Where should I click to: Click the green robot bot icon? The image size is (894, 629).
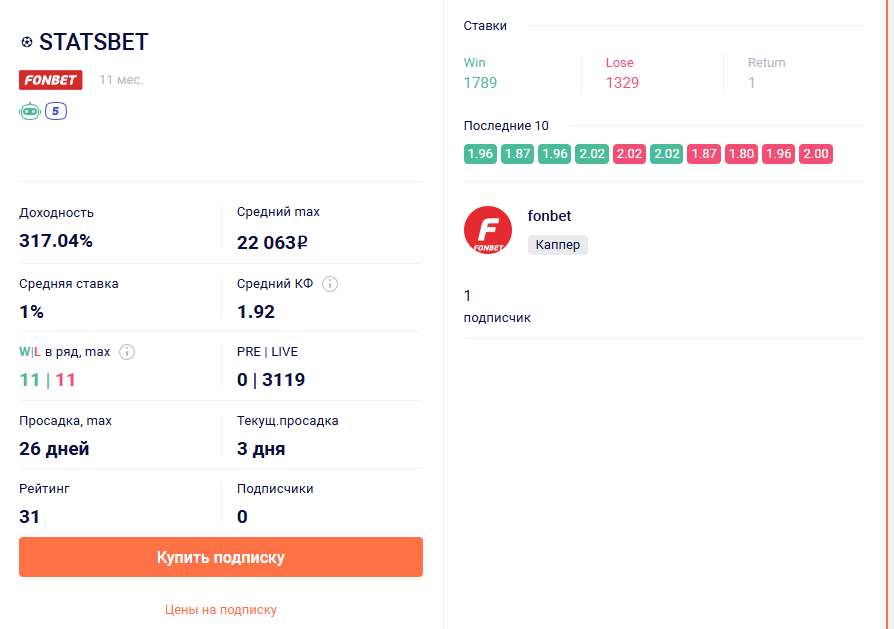tap(30, 111)
